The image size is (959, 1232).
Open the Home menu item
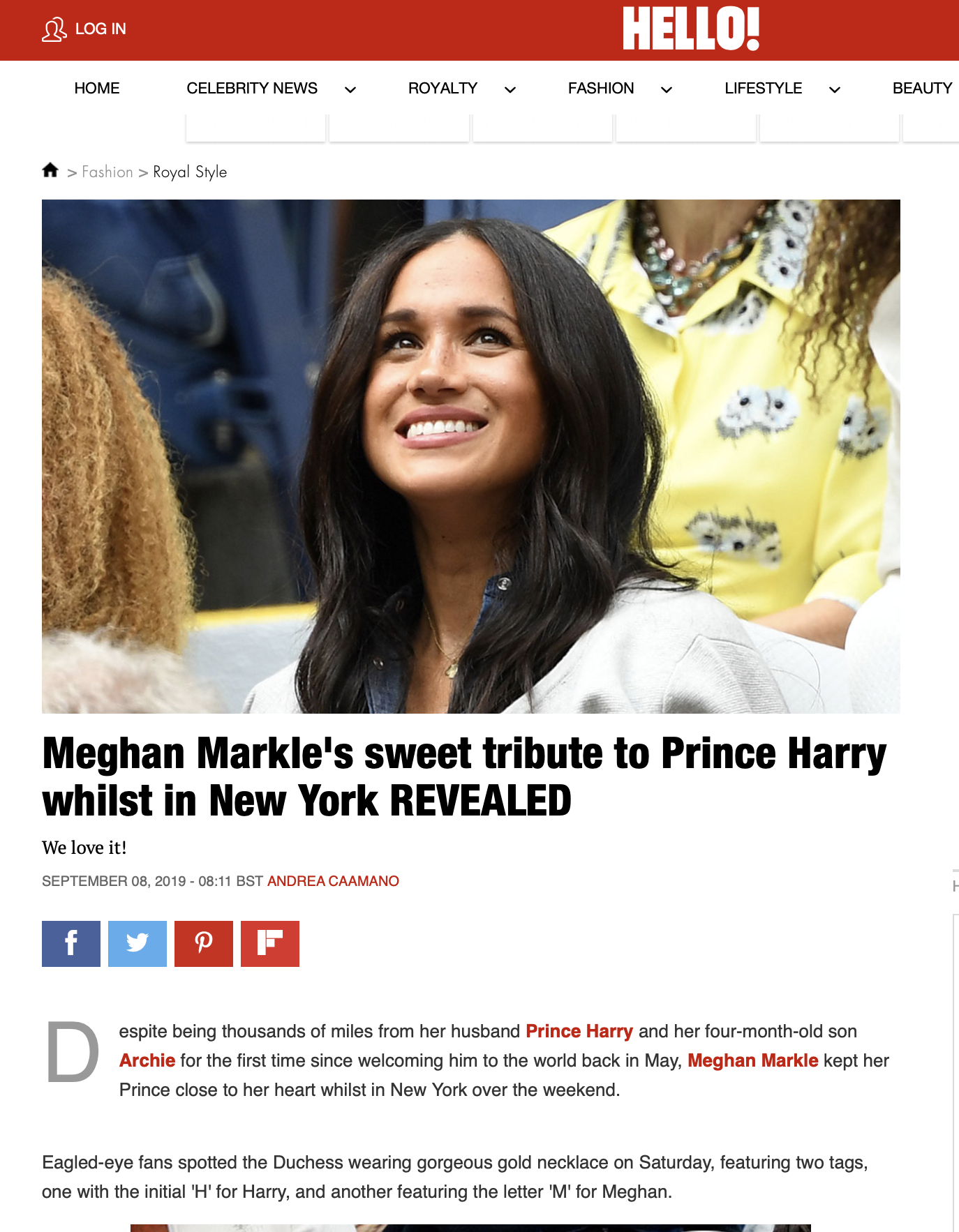click(97, 89)
